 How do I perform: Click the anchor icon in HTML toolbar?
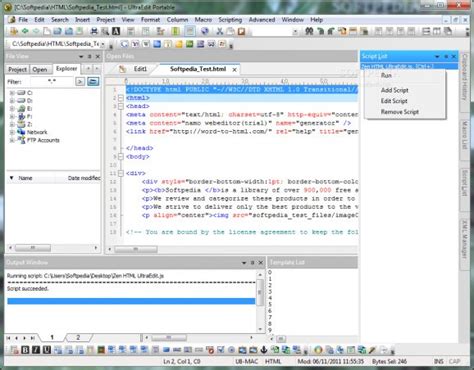(264, 350)
